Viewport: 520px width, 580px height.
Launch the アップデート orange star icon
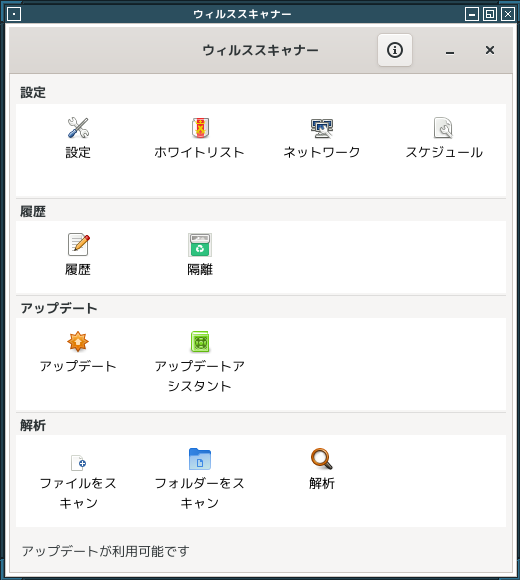[x=78, y=341]
